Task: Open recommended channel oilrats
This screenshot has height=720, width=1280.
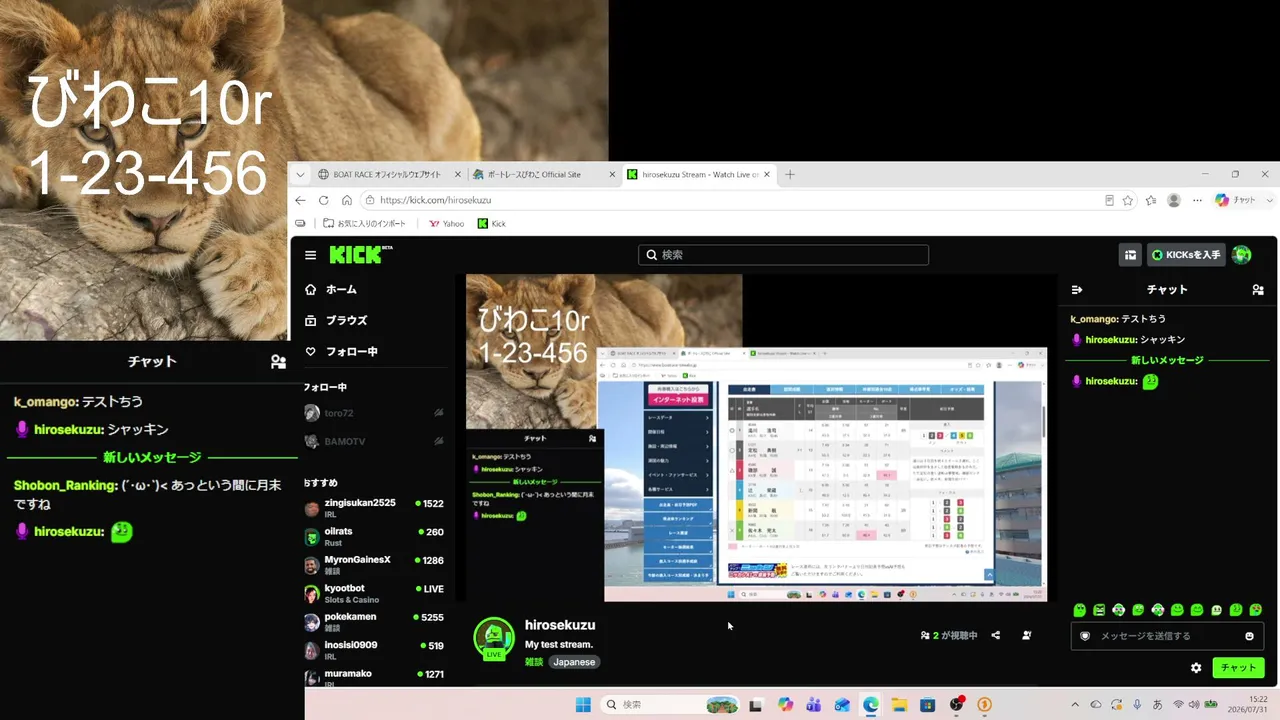Action: (375, 536)
